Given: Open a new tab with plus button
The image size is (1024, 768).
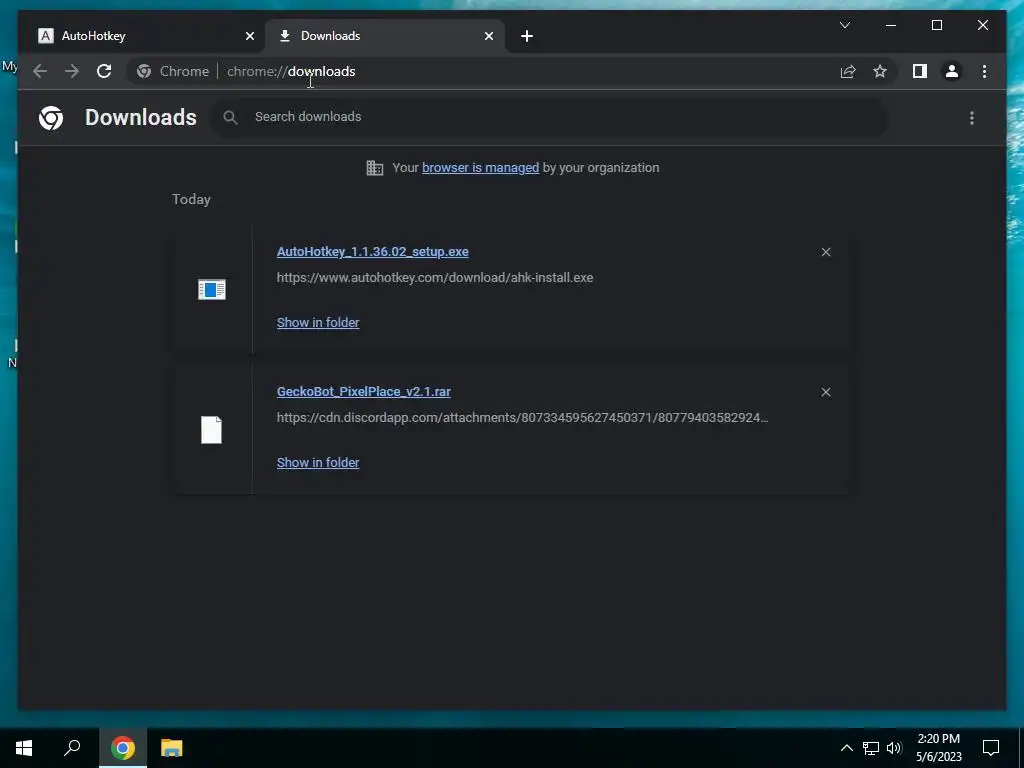Looking at the screenshot, I should (x=527, y=36).
